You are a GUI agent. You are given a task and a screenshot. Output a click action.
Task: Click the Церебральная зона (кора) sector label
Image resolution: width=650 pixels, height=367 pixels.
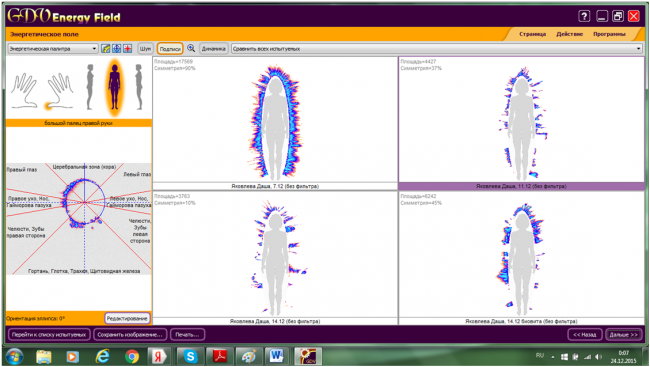pyautogui.click(x=84, y=167)
